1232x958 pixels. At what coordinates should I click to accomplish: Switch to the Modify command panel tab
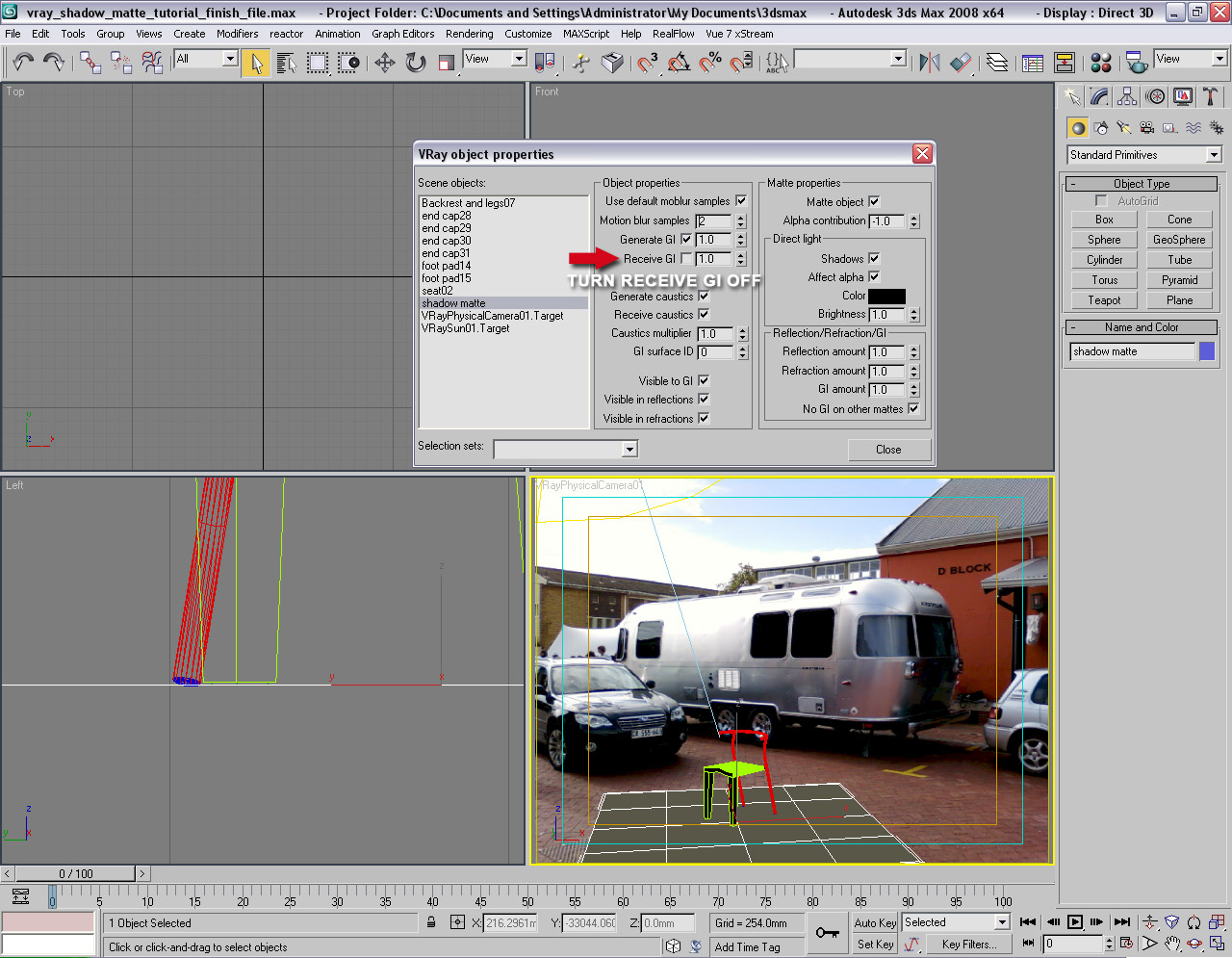[x=1099, y=96]
